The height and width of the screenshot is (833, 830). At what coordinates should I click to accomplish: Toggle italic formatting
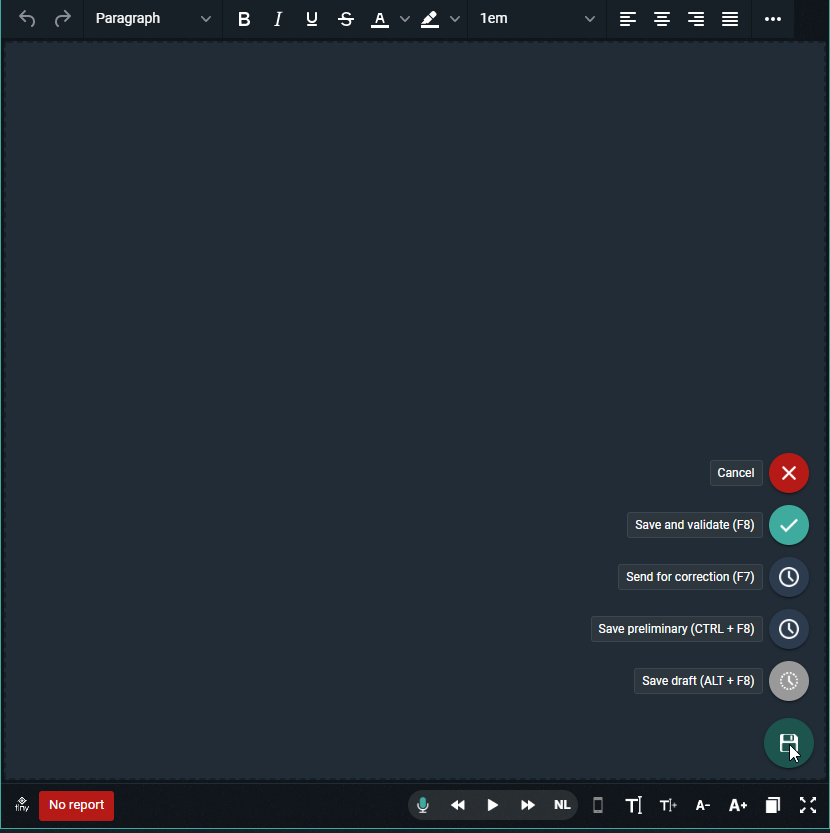[278, 19]
